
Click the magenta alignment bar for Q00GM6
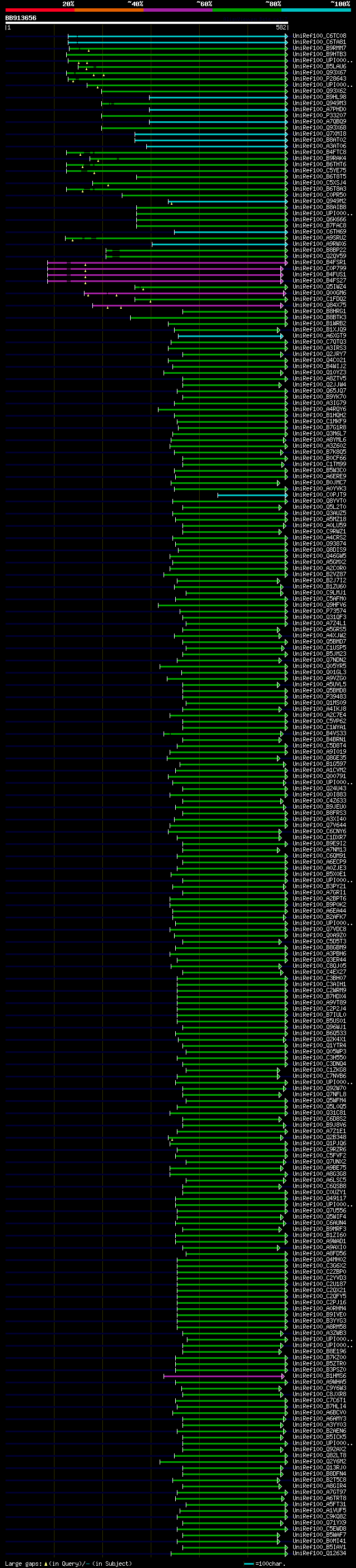pyautogui.click(x=185, y=293)
